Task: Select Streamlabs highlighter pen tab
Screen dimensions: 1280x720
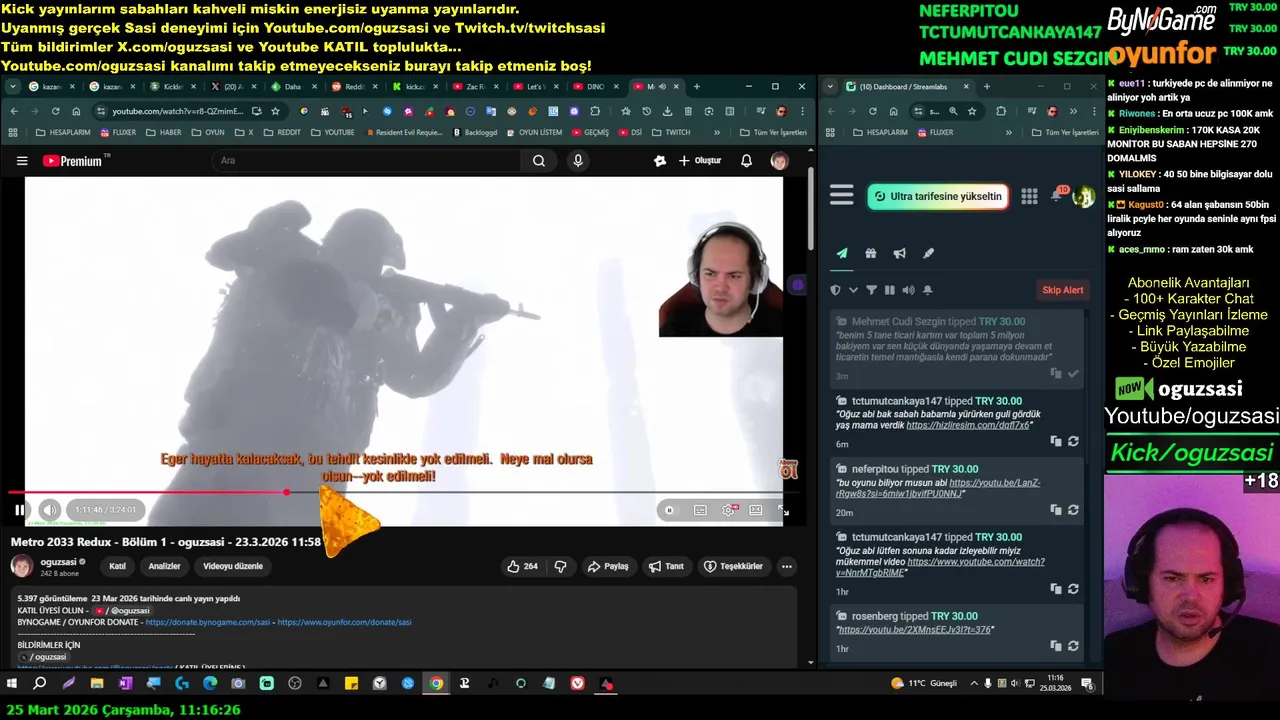Action: tap(928, 254)
